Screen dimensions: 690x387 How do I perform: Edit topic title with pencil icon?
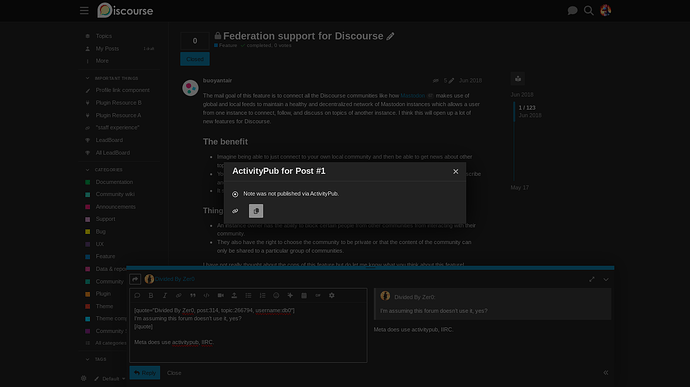(x=390, y=37)
